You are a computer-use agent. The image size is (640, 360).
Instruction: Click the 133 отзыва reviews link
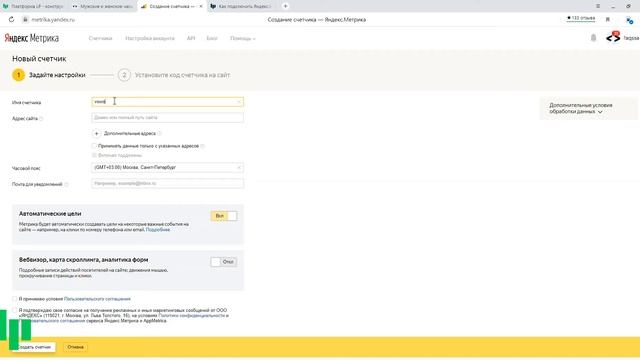point(581,18)
